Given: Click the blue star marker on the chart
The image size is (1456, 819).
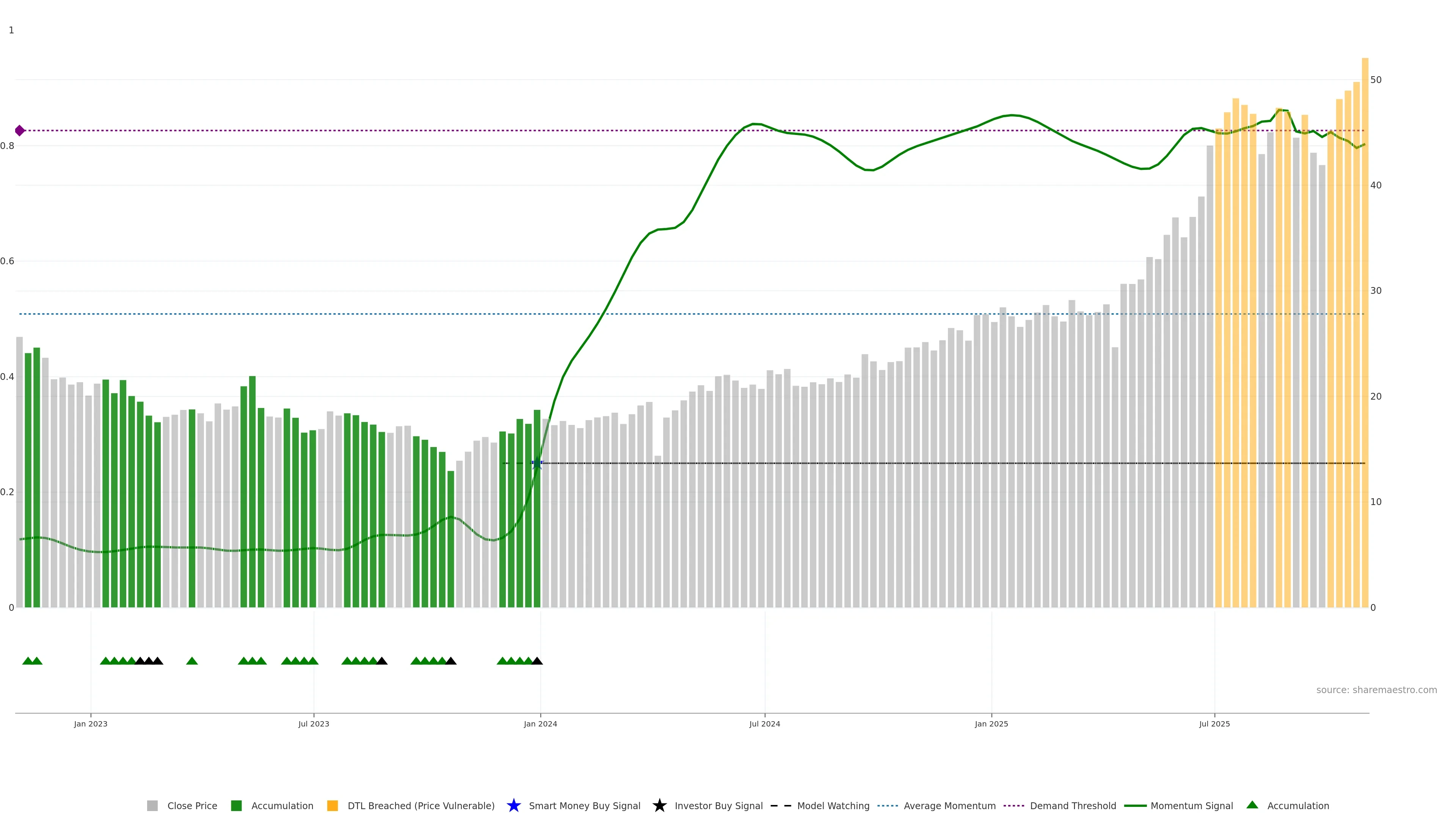Looking at the screenshot, I should click(538, 463).
